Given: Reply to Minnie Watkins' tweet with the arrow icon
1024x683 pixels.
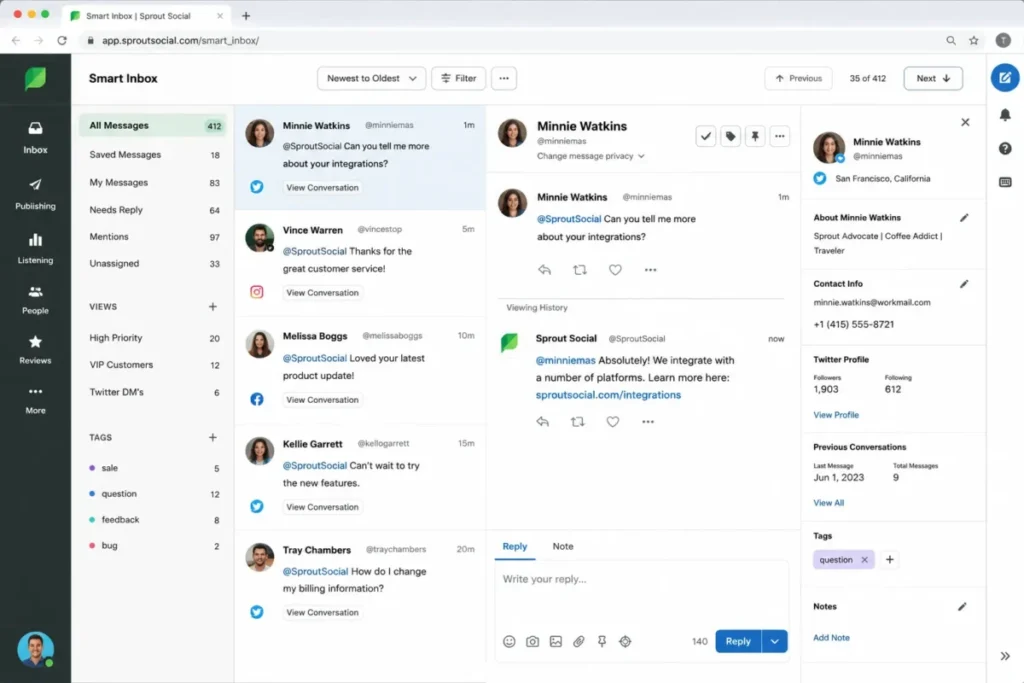Looking at the screenshot, I should [544, 270].
